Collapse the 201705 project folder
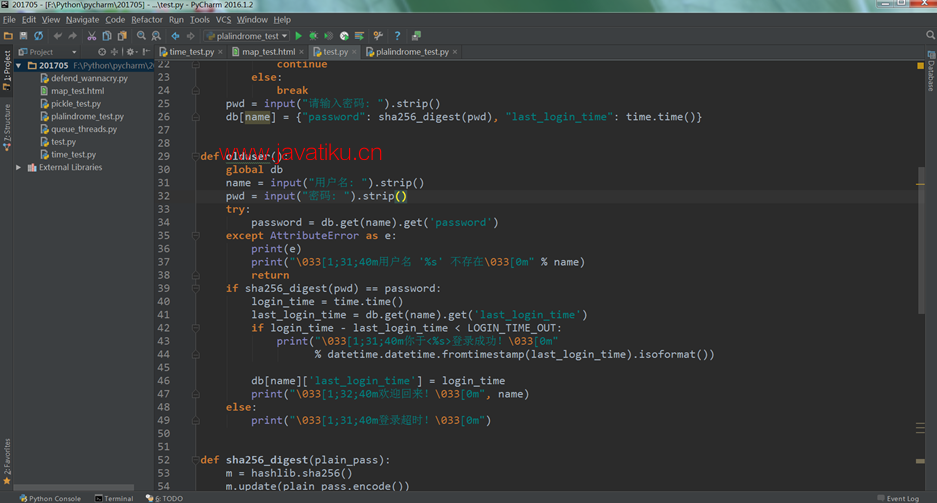 click(x=19, y=65)
